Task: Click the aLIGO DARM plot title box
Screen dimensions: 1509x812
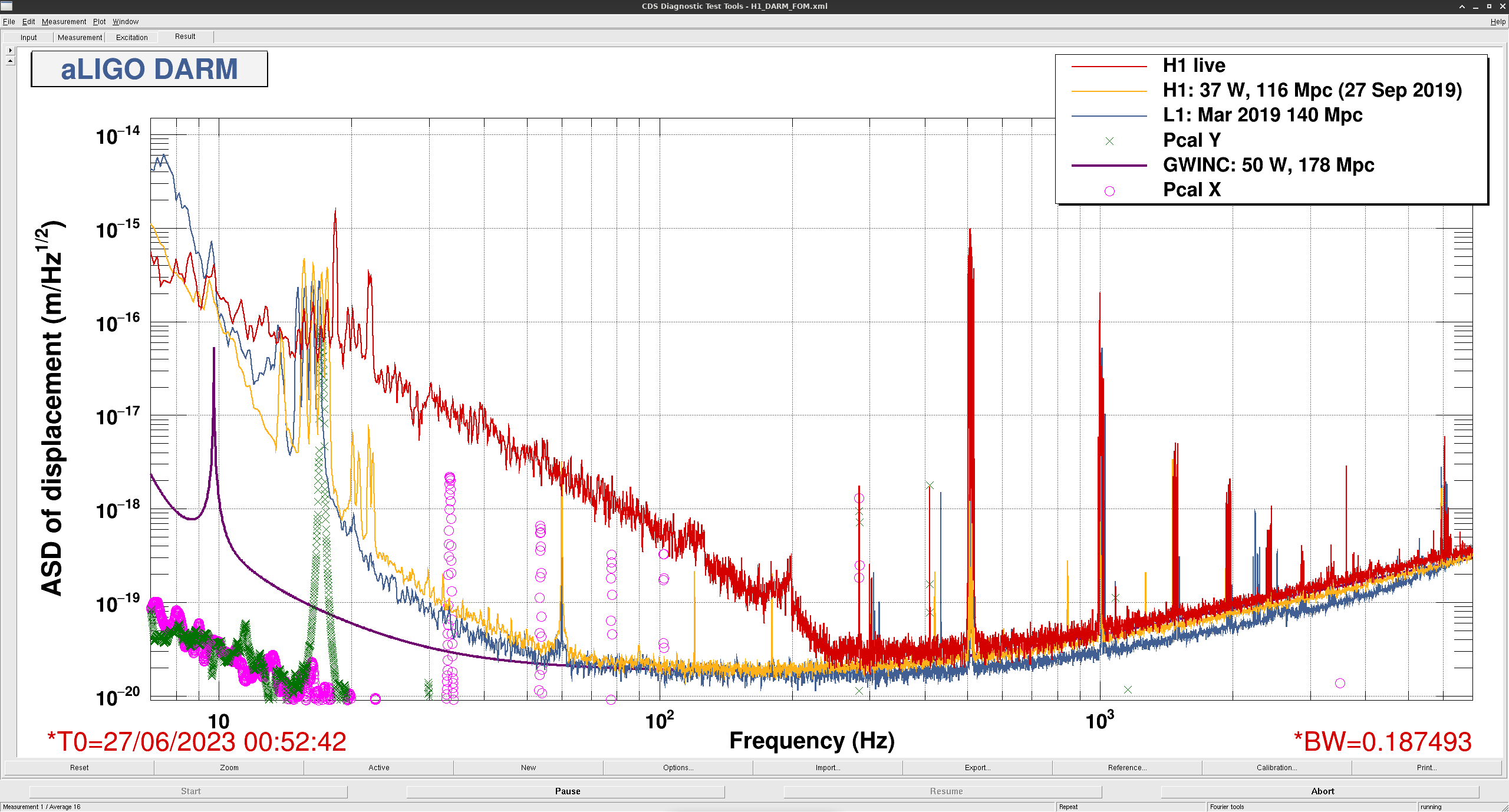Action: [149, 69]
